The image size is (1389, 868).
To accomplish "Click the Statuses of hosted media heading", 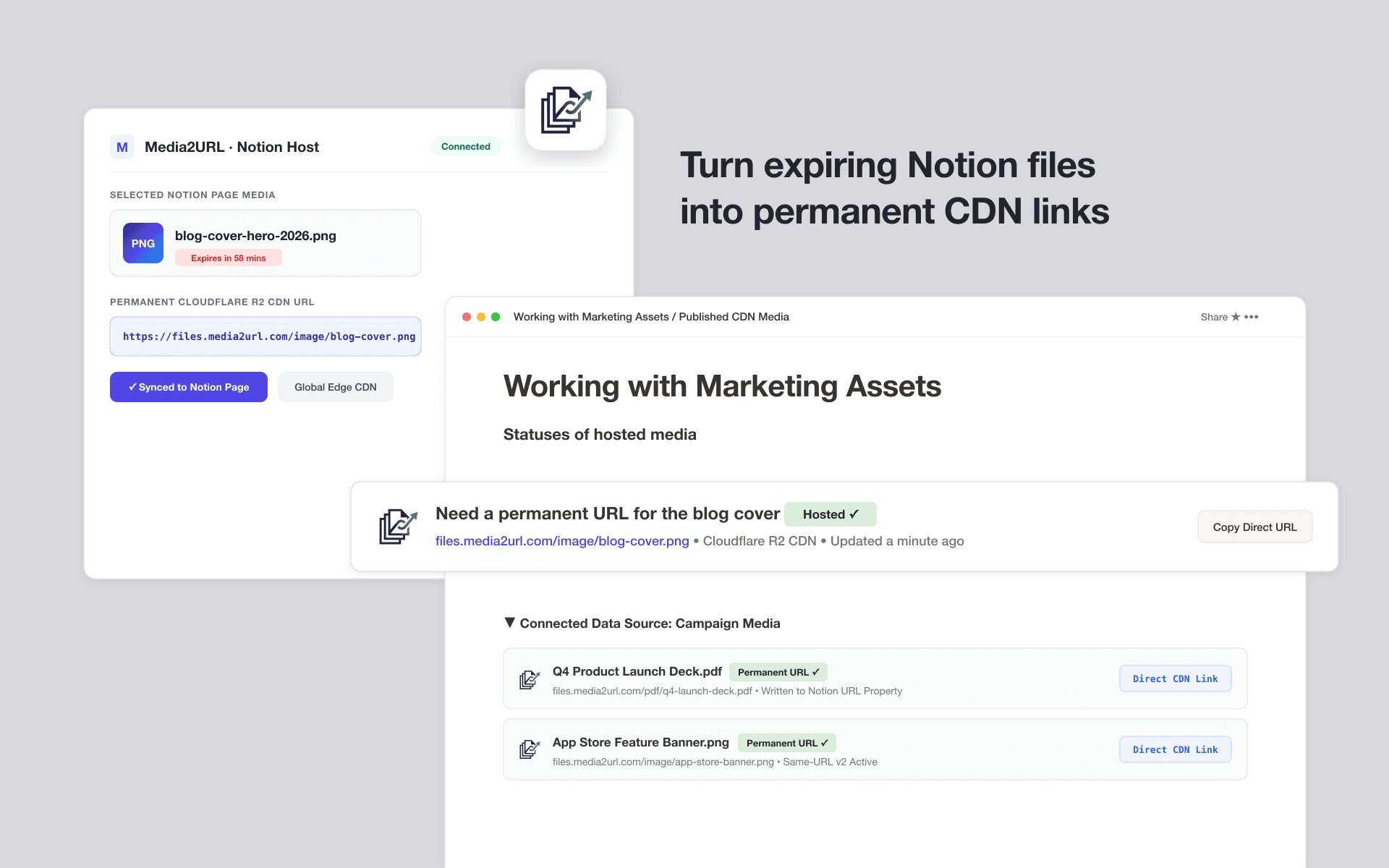I will (x=600, y=435).
